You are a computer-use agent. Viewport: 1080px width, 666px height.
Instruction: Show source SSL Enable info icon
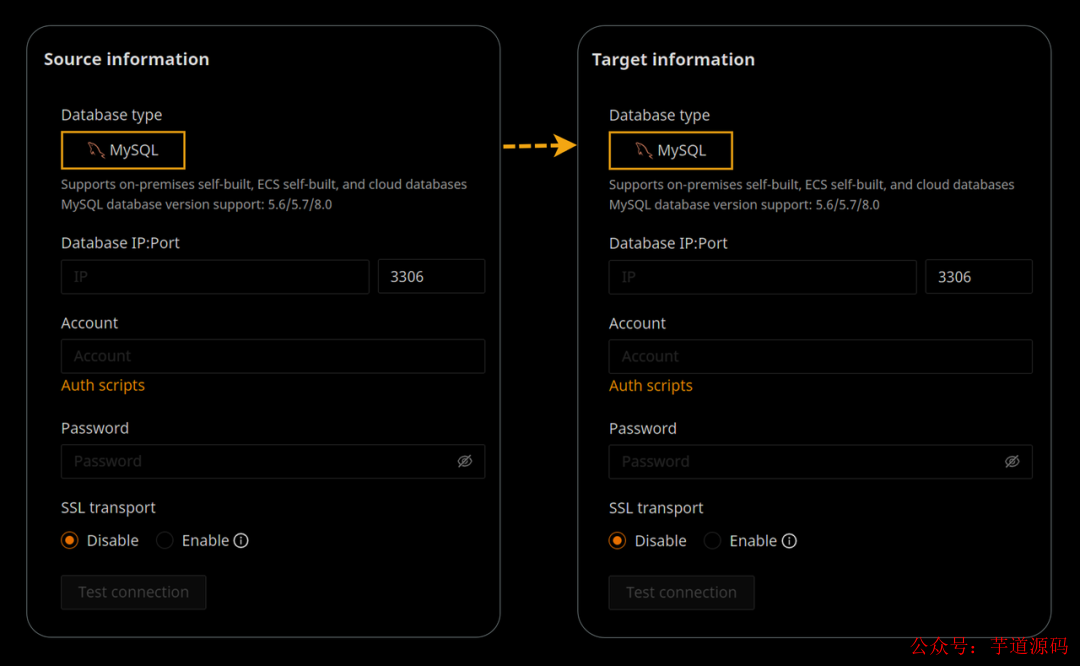point(240,541)
